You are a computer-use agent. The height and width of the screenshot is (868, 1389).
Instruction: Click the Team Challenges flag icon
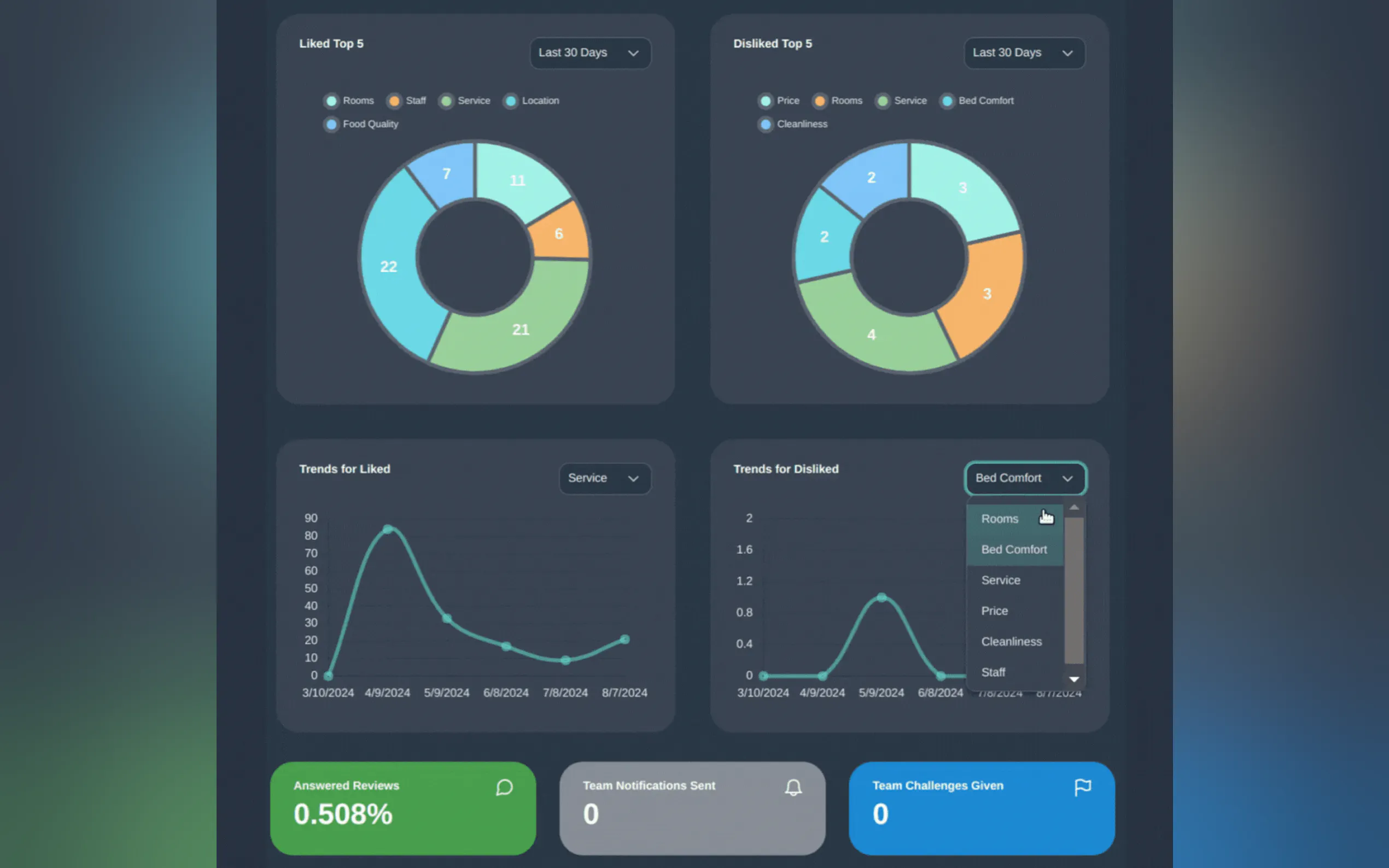1082,787
